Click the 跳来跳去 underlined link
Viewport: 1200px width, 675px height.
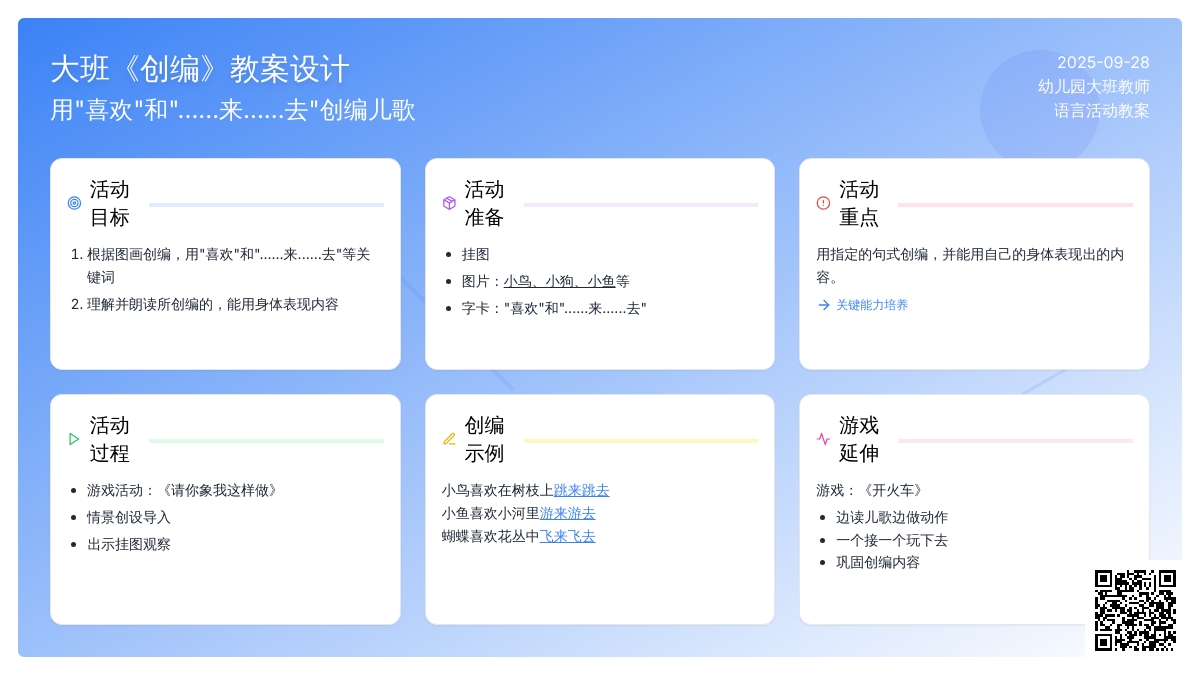[x=581, y=490]
